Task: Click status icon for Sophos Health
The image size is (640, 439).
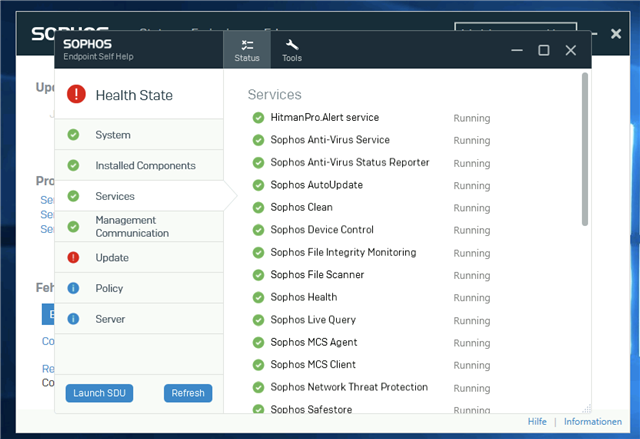Action: [258, 297]
